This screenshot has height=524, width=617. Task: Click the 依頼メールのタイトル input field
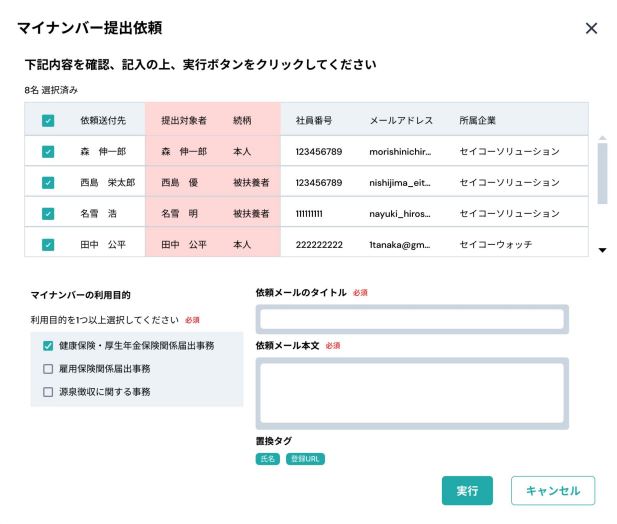pyautogui.click(x=412, y=319)
